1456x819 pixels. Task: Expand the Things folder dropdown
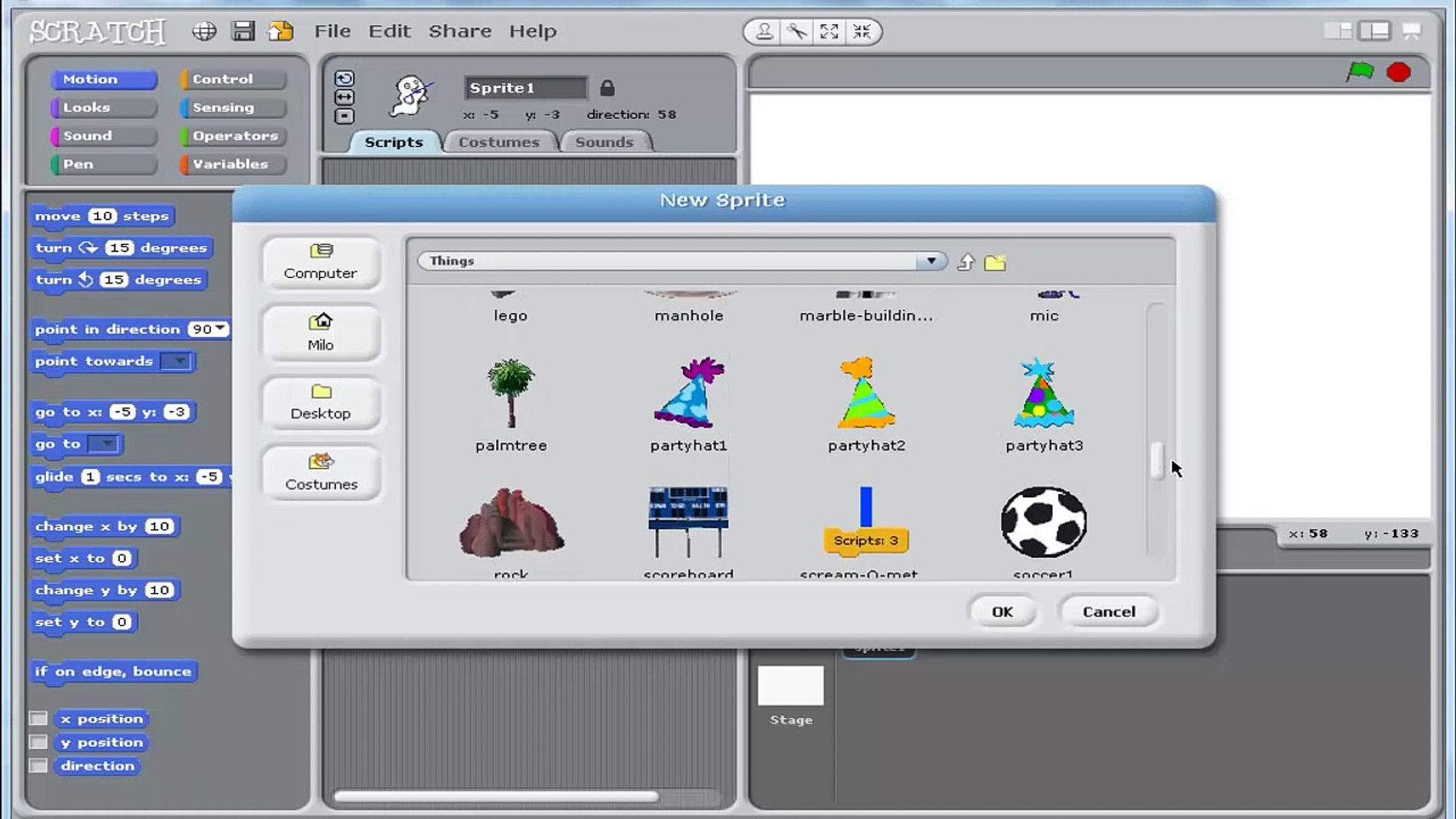tap(931, 261)
